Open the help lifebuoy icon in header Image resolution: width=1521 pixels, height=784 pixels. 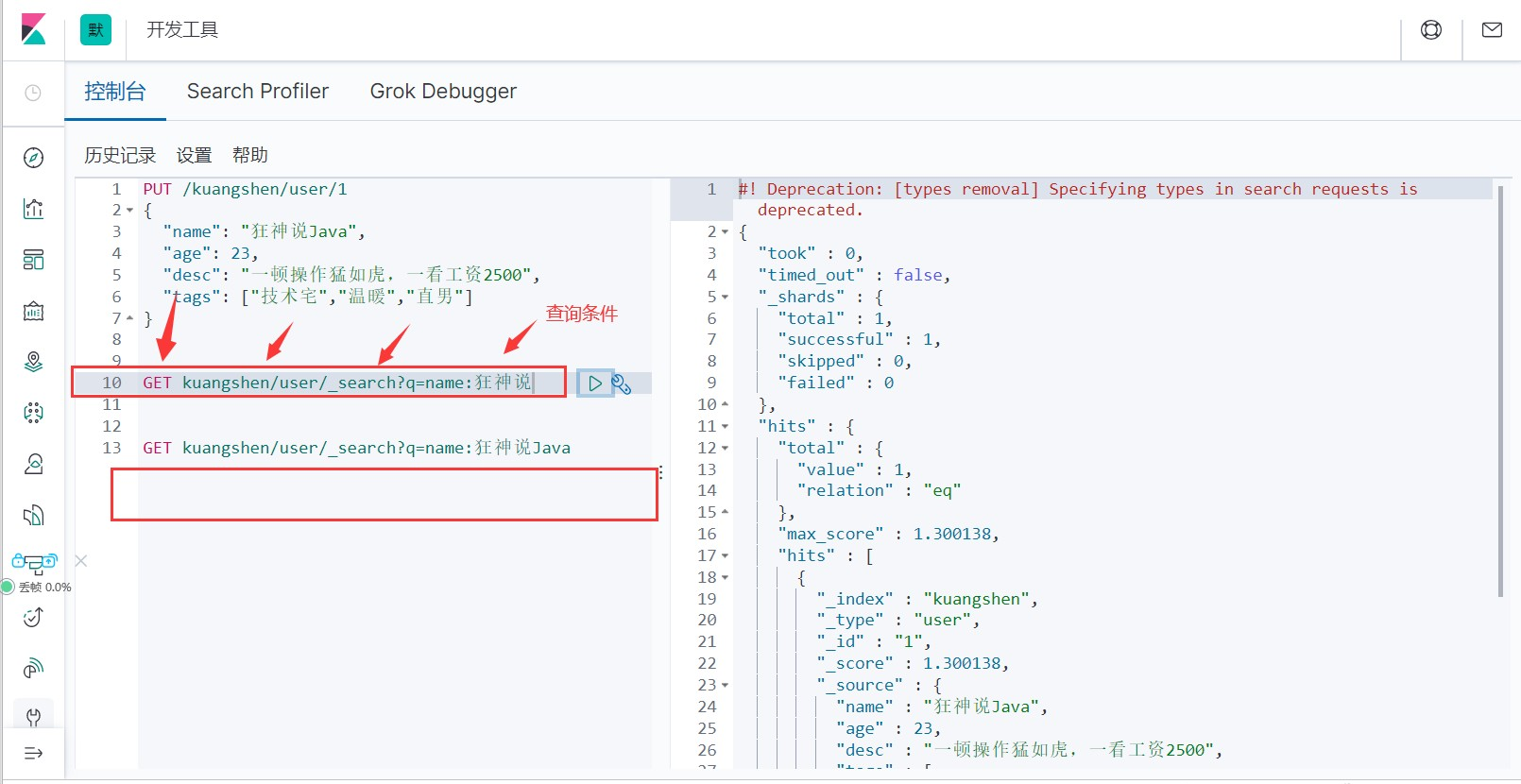click(x=1431, y=30)
